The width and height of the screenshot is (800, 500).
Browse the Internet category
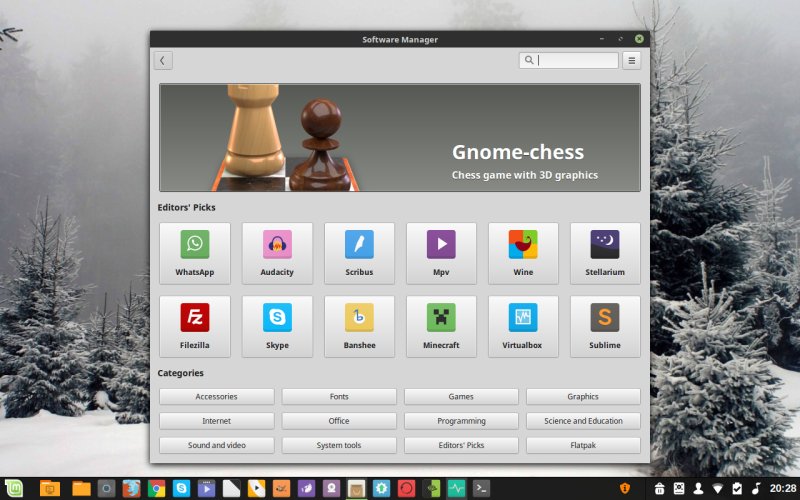[216, 421]
